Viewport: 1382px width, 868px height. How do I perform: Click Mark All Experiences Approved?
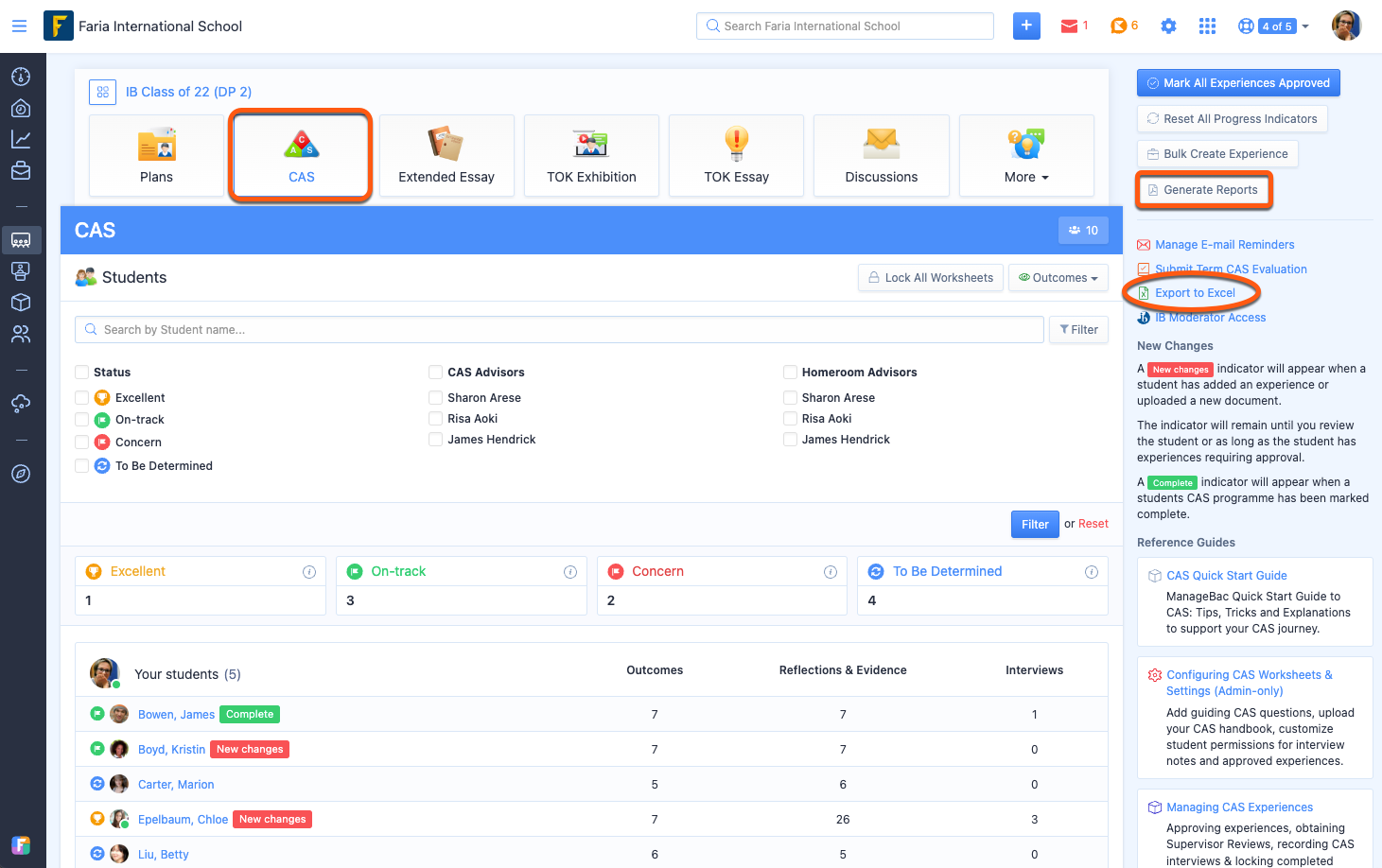click(1238, 83)
